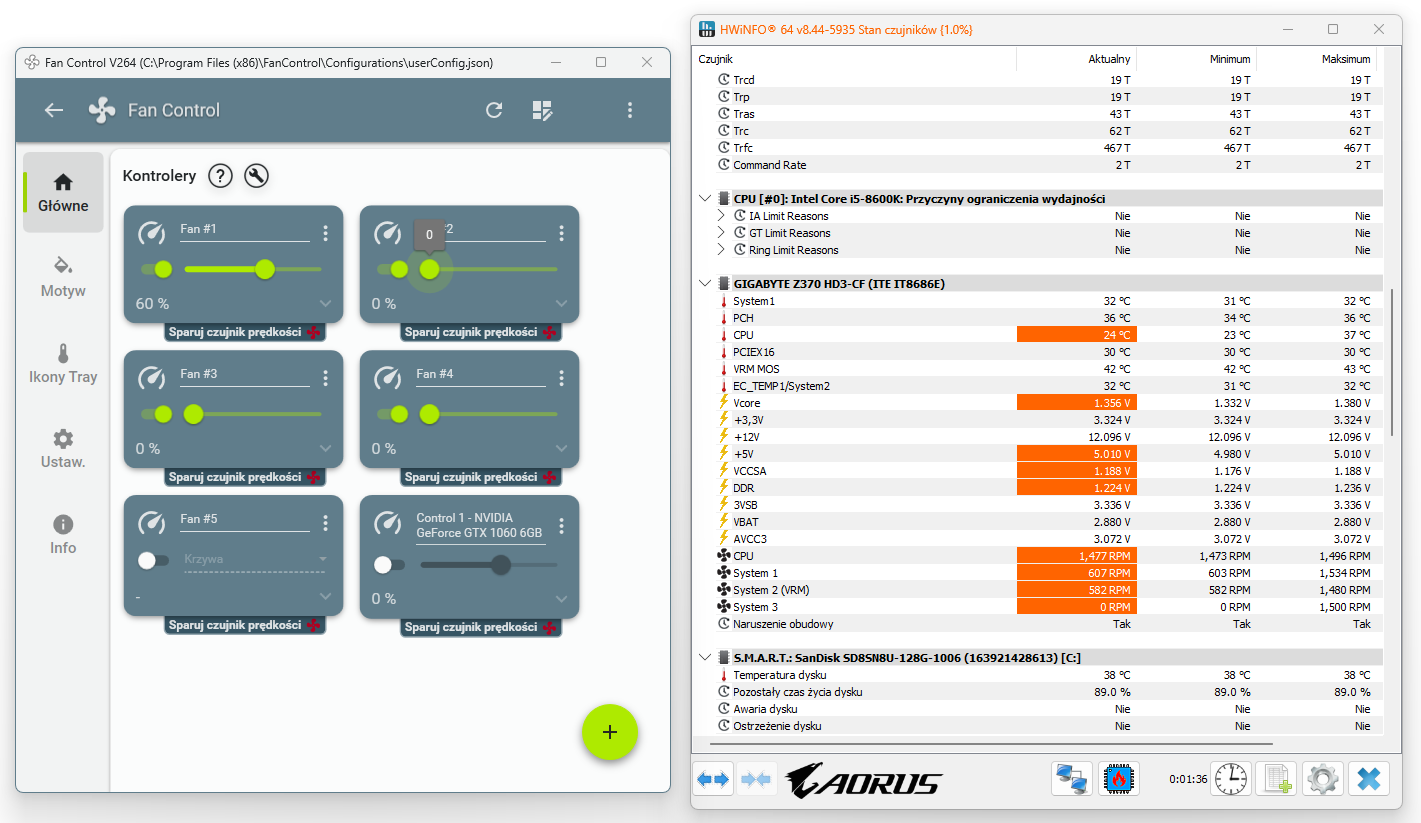Viewport: 1421px width, 823px height.
Task: Open the Motyw theme tab
Action: (63, 278)
